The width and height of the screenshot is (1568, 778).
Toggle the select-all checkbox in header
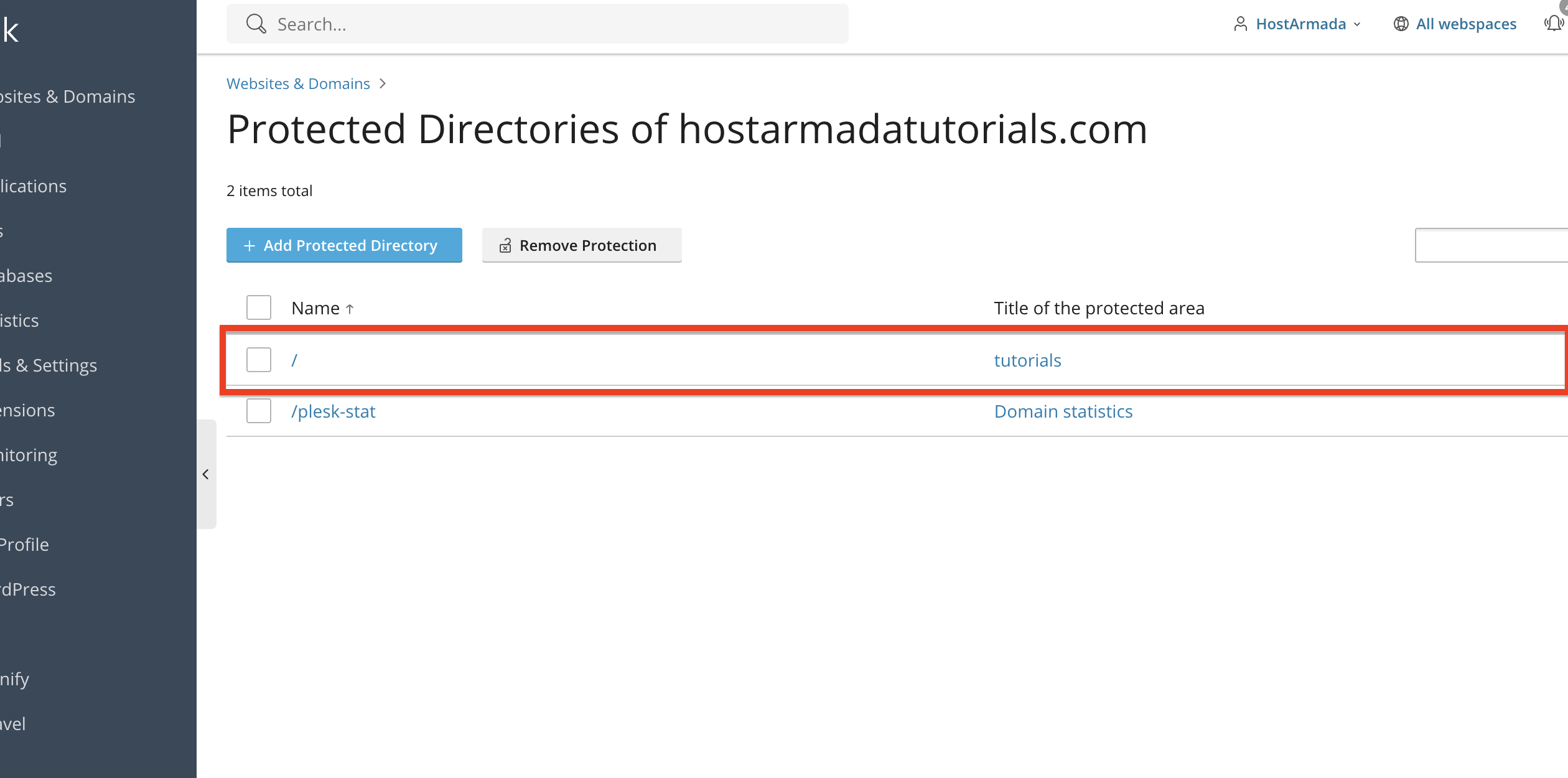click(x=259, y=307)
